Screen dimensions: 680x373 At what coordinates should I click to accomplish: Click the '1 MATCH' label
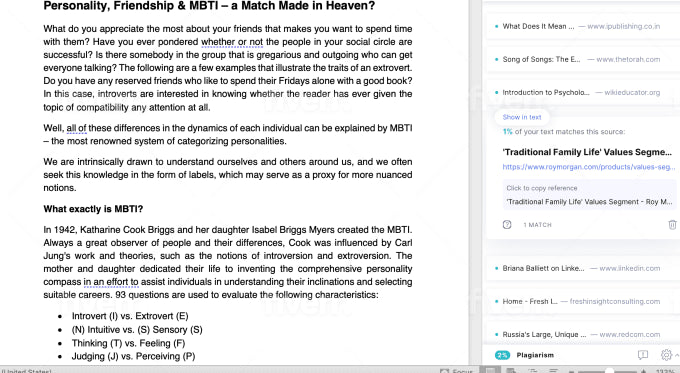(537, 225)
